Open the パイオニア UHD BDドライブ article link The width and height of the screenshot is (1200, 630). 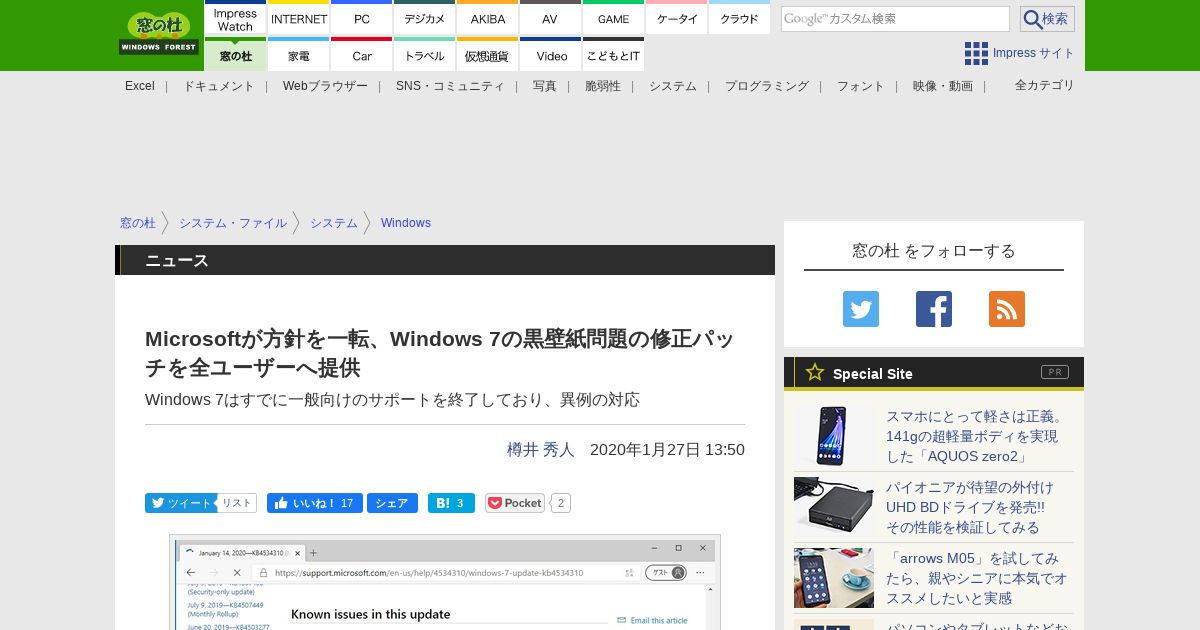[x=970, y=507]
